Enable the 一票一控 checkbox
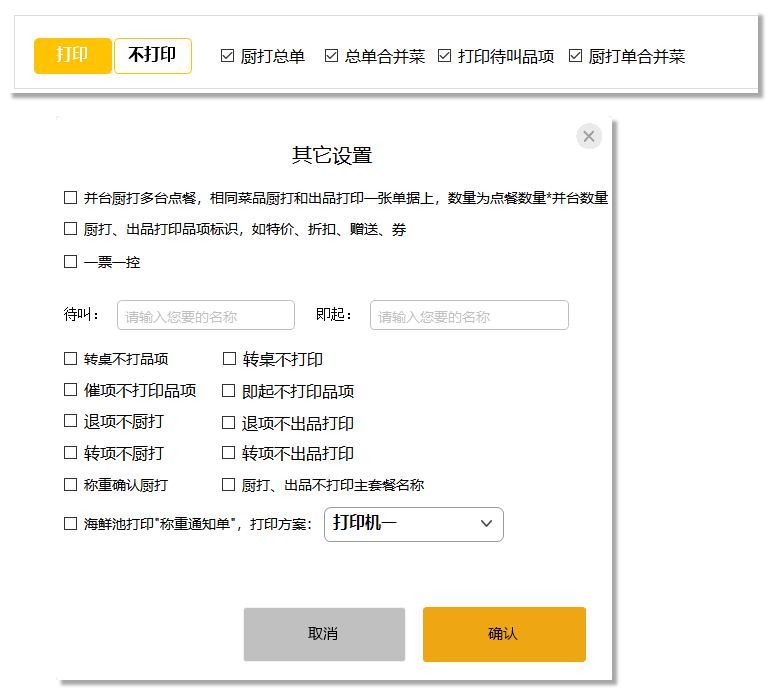Viewport: 769px width, 688px height. (x=71, y=261)
